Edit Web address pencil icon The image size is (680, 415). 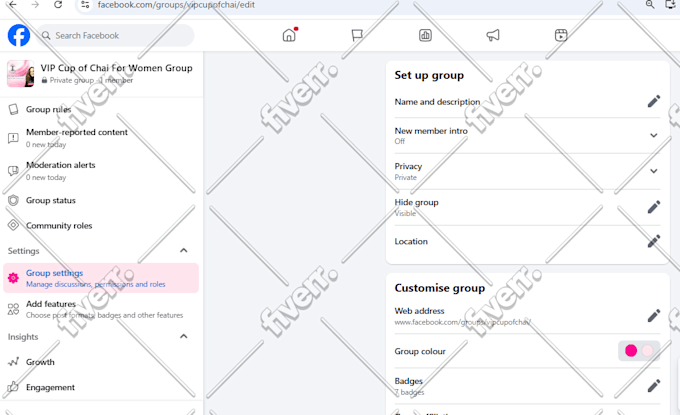(x=654, y=315)
